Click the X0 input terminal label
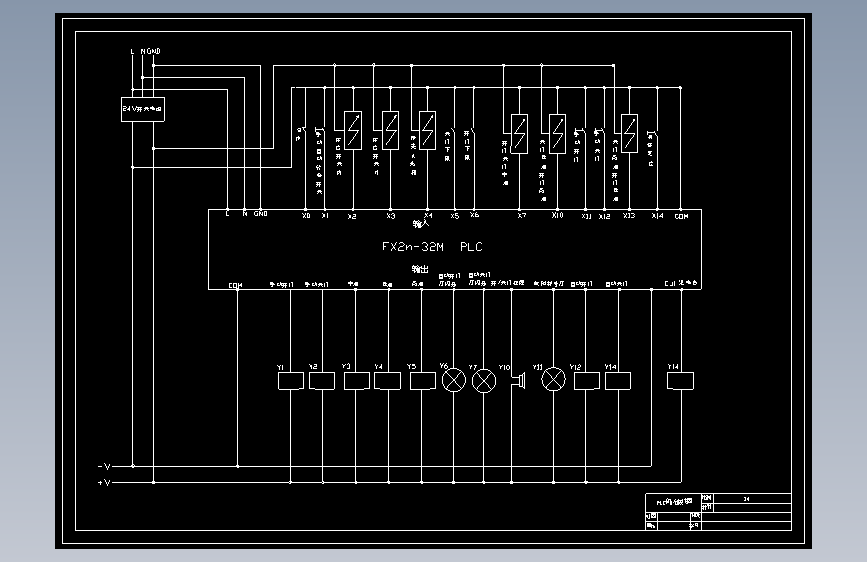 click(306, 216)
